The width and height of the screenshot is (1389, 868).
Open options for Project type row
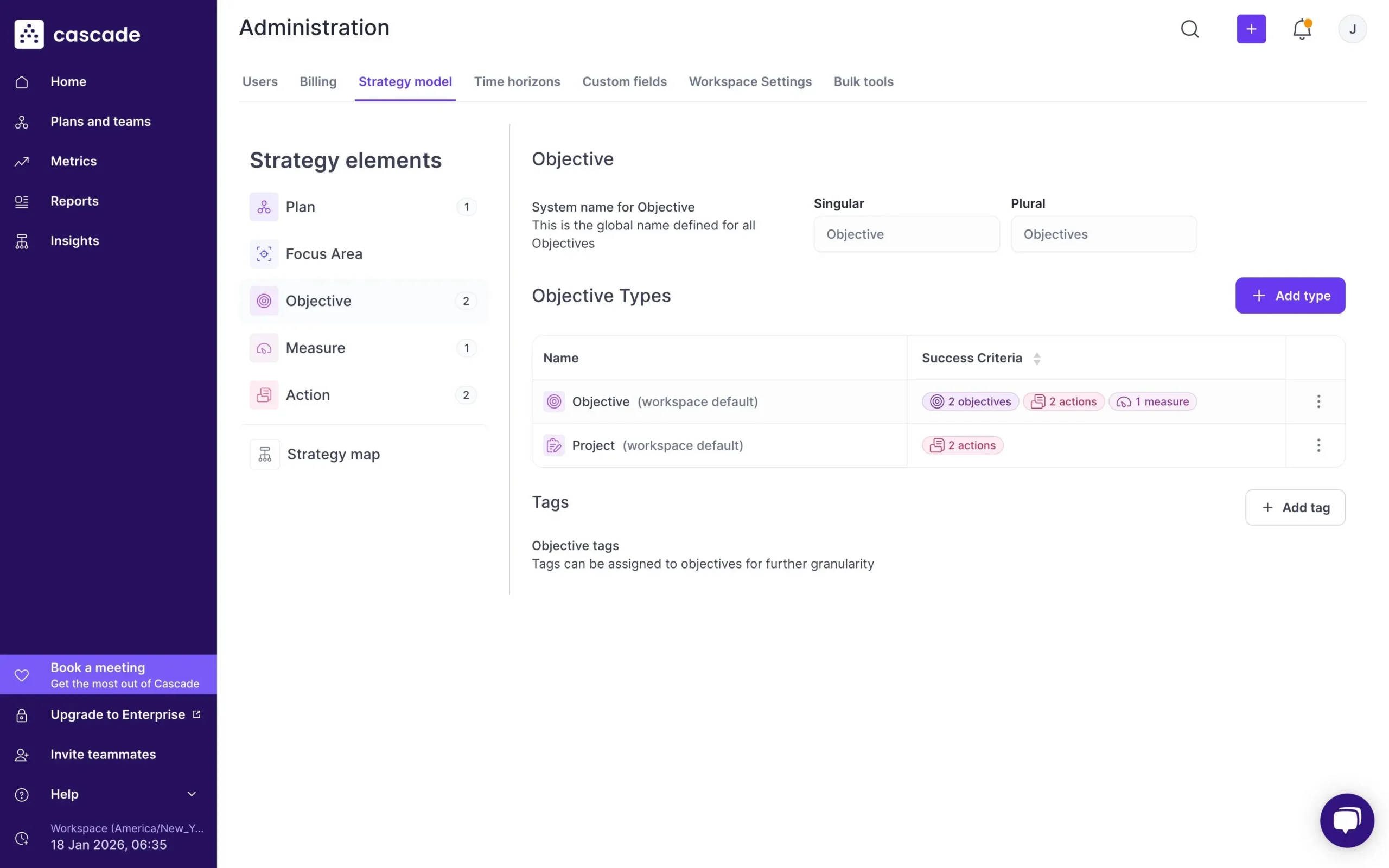[1318, 445]
